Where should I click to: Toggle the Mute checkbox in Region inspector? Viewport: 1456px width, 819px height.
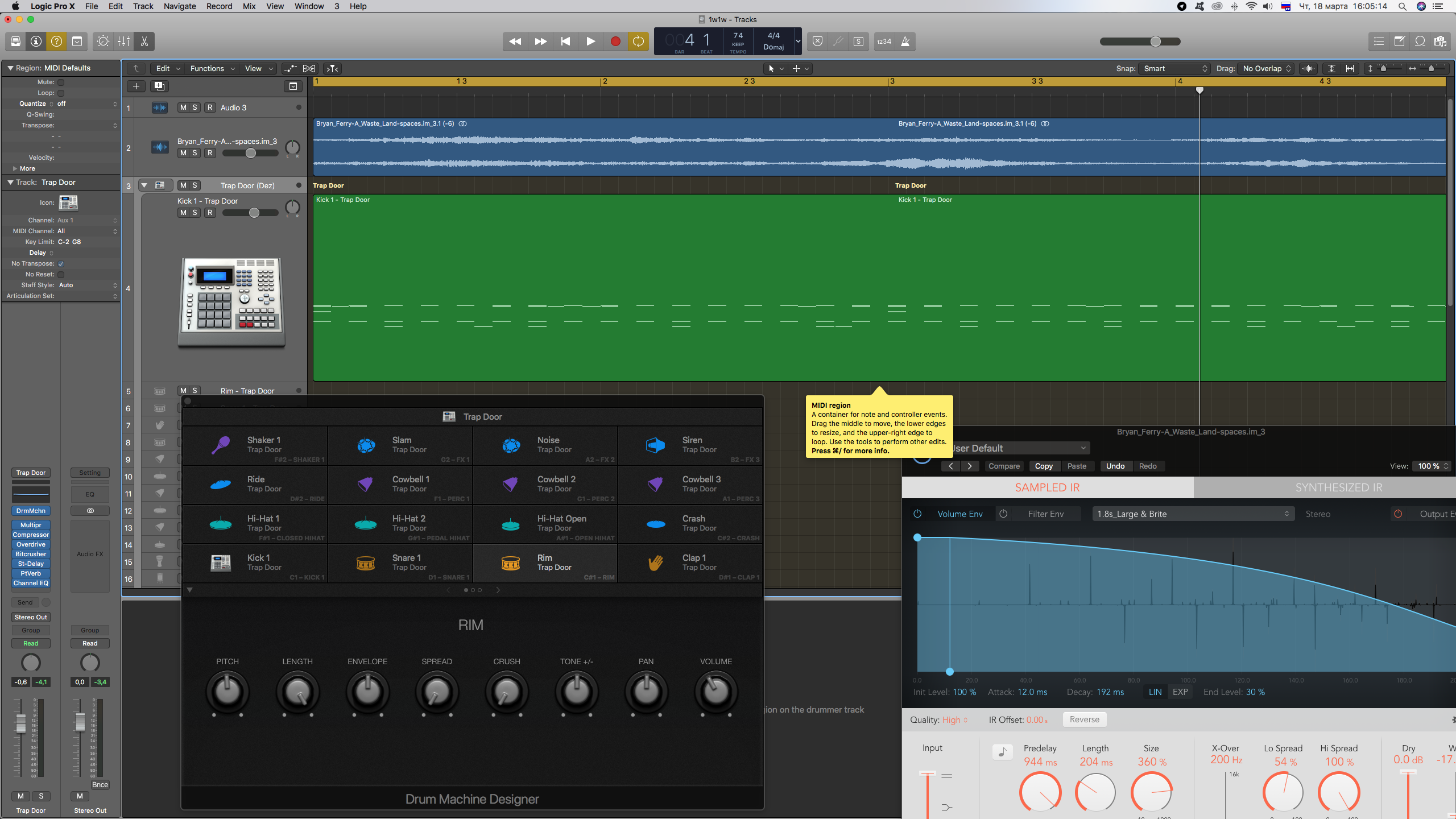coord(61,82)
